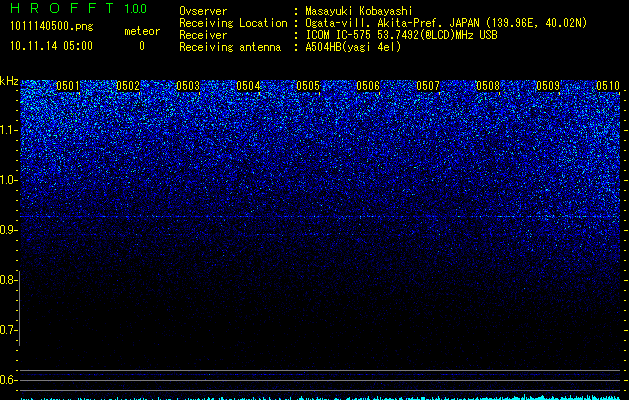629x400 pixels.
Task: Click the 1.0 kHz axis label
Action: pos(7,180)
